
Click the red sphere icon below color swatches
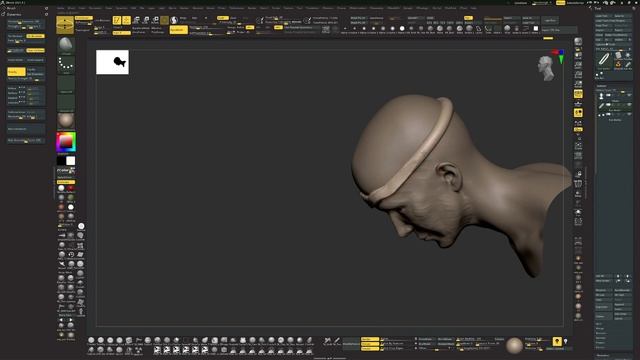[71, 188]
